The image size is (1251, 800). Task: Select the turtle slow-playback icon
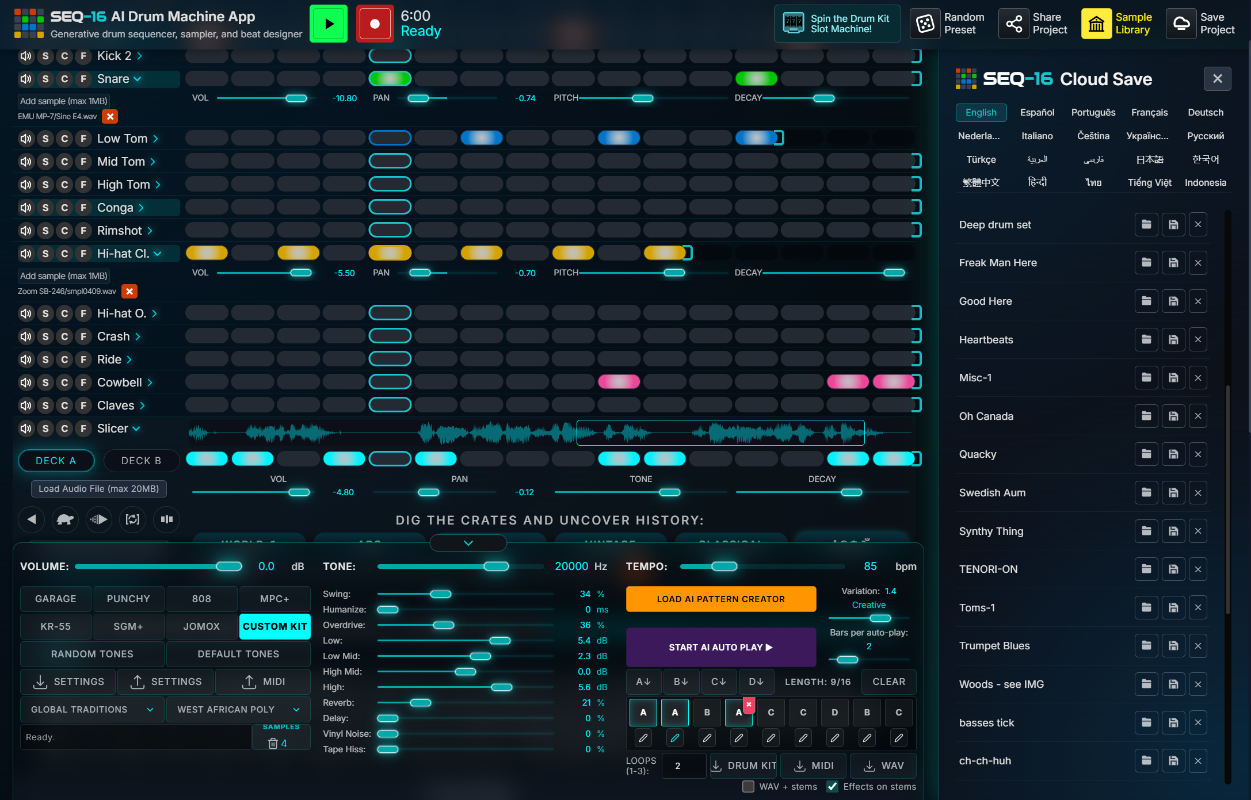pyautogui.click(x=67, y=519)
